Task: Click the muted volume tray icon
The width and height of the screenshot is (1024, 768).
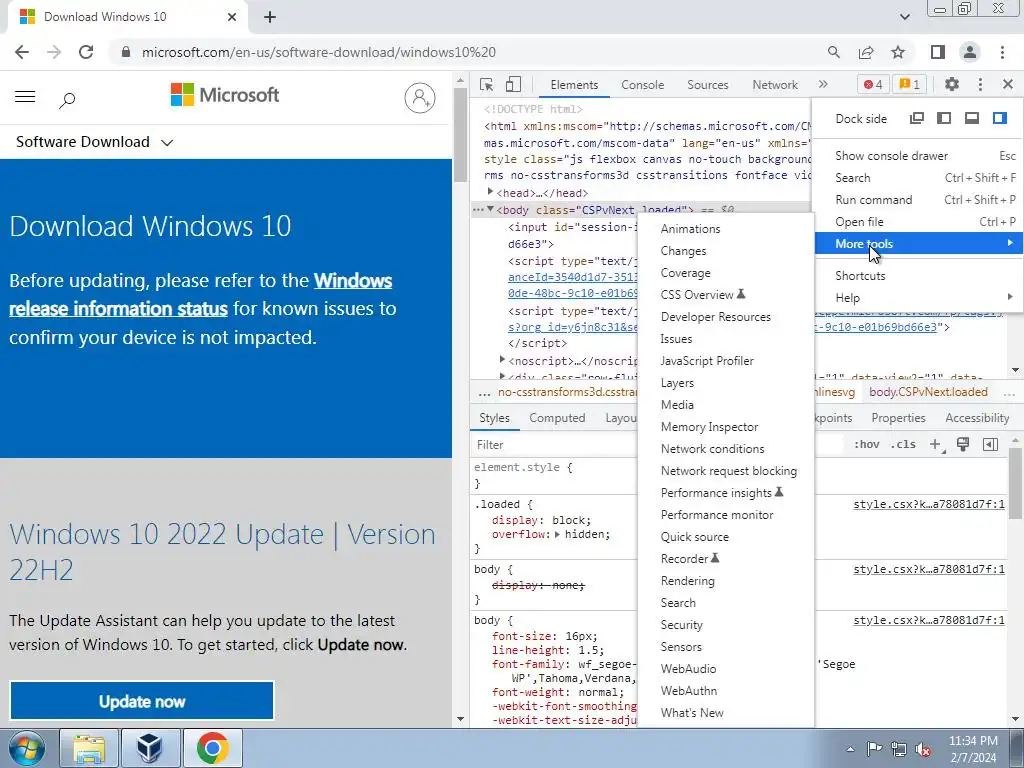Action: point(923,748)
